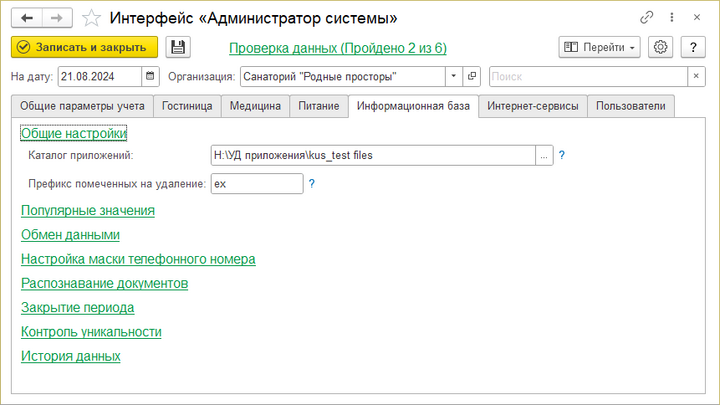Switch to Питание tab
720x405 pixels.
coord(319,106)
